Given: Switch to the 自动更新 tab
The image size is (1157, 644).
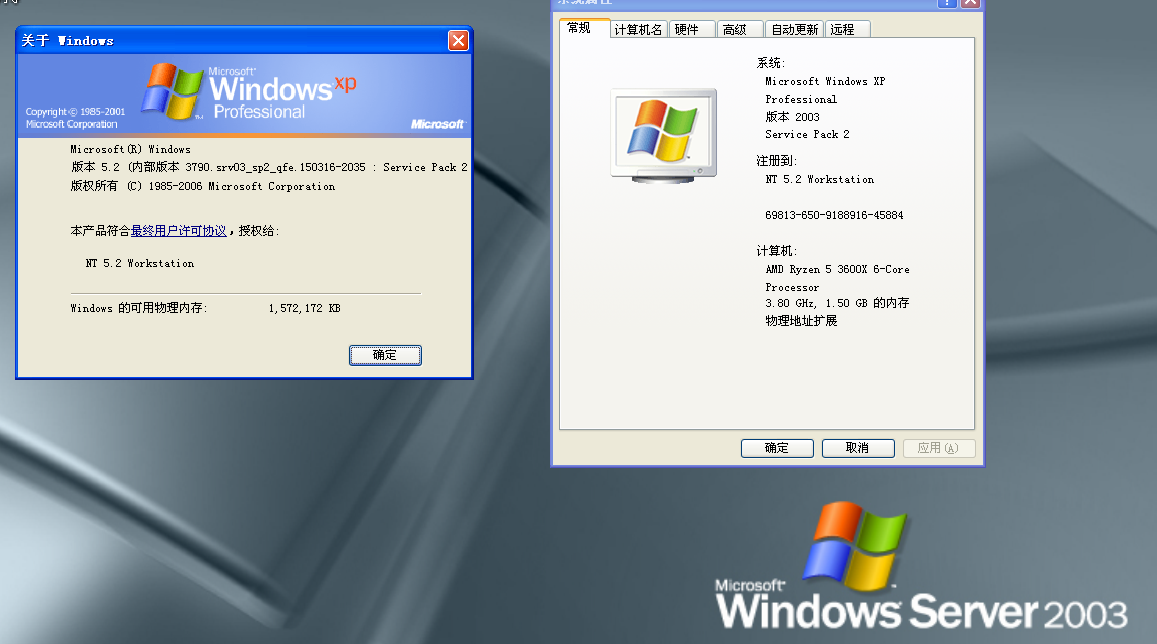Looking at the screenshot, I should pyautogui.click(x=794, y=29).
